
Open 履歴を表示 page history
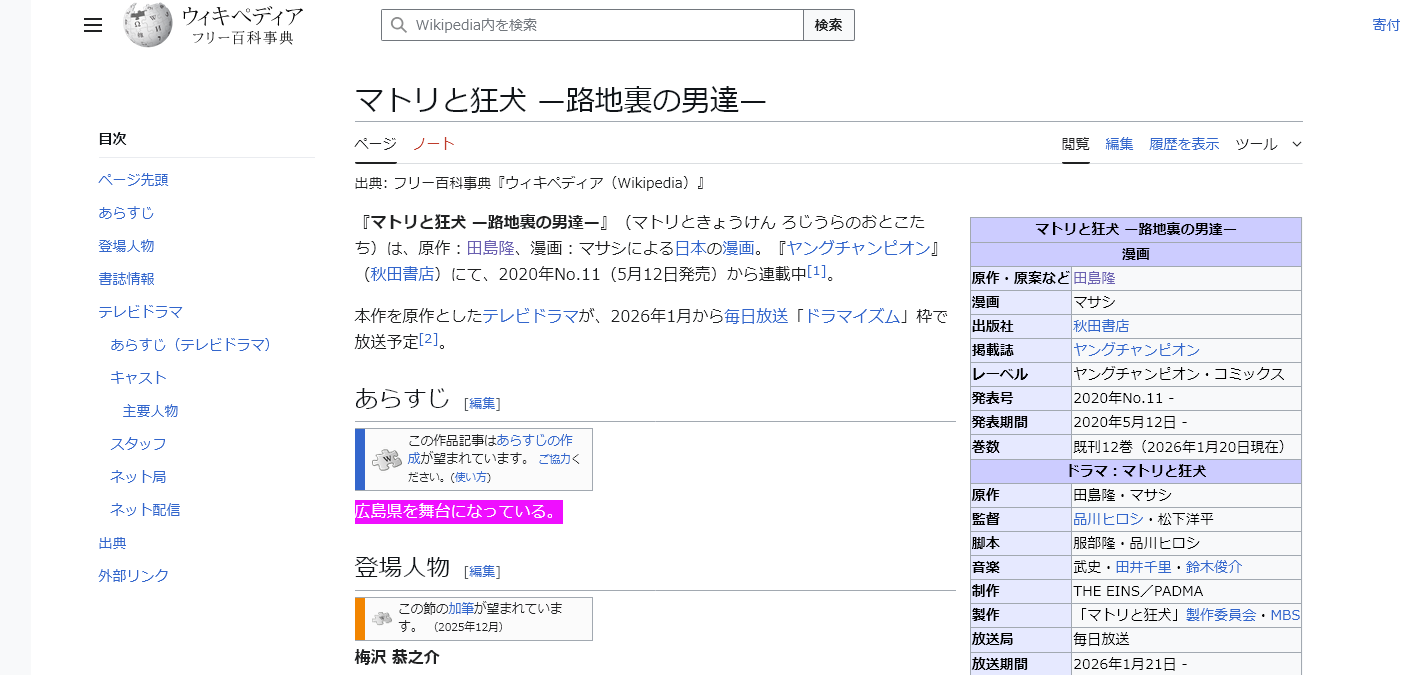tap(1184, 144)
